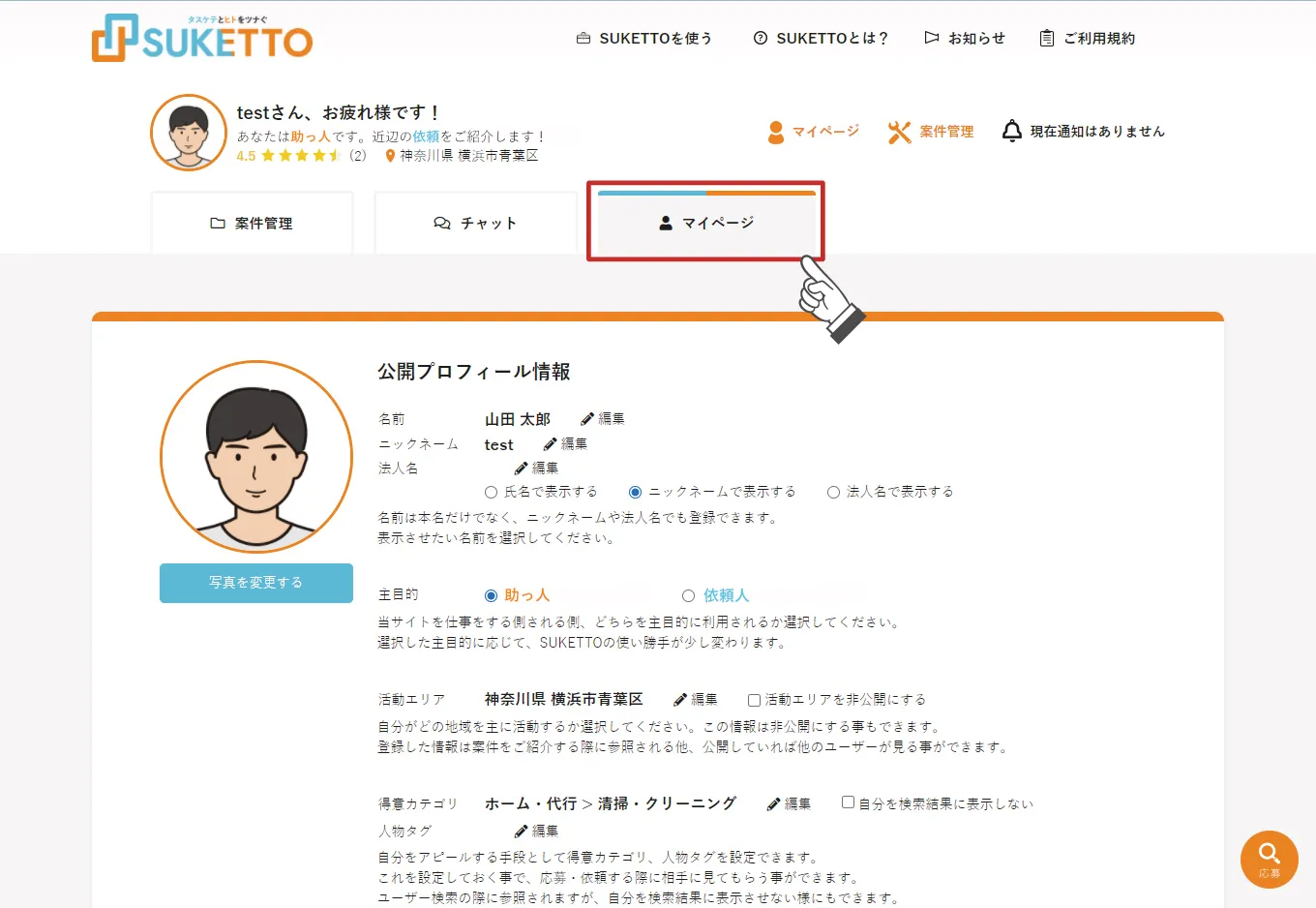Click 写真を変更する button
1316x908 pixels.
point(256,583)
